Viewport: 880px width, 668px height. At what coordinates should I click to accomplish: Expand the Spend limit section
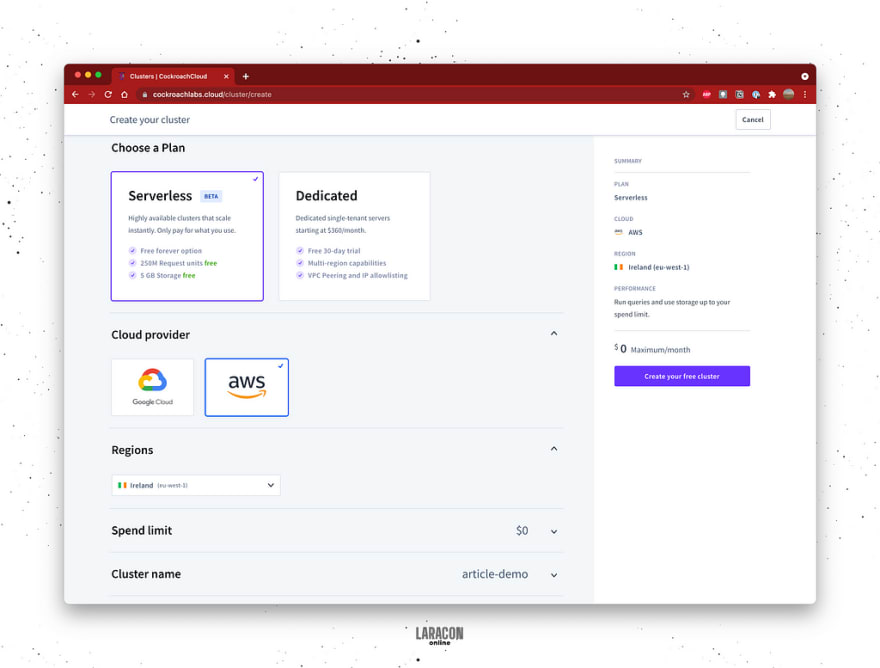pos(553,531)
